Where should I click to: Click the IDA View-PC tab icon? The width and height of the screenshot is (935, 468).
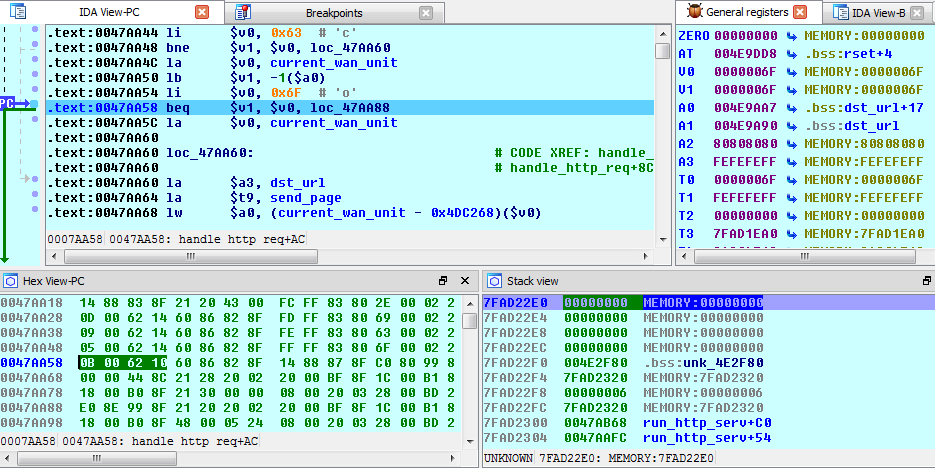(x=18, y=11)
